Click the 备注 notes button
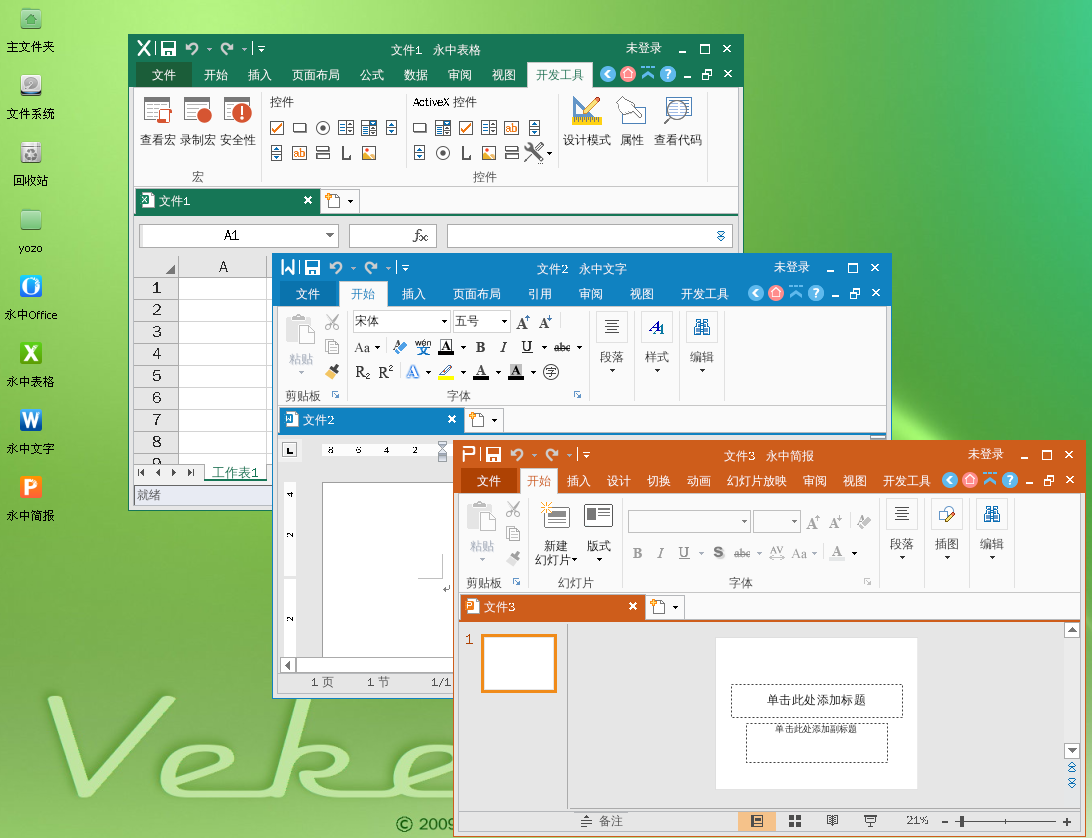 click(602, 821)
